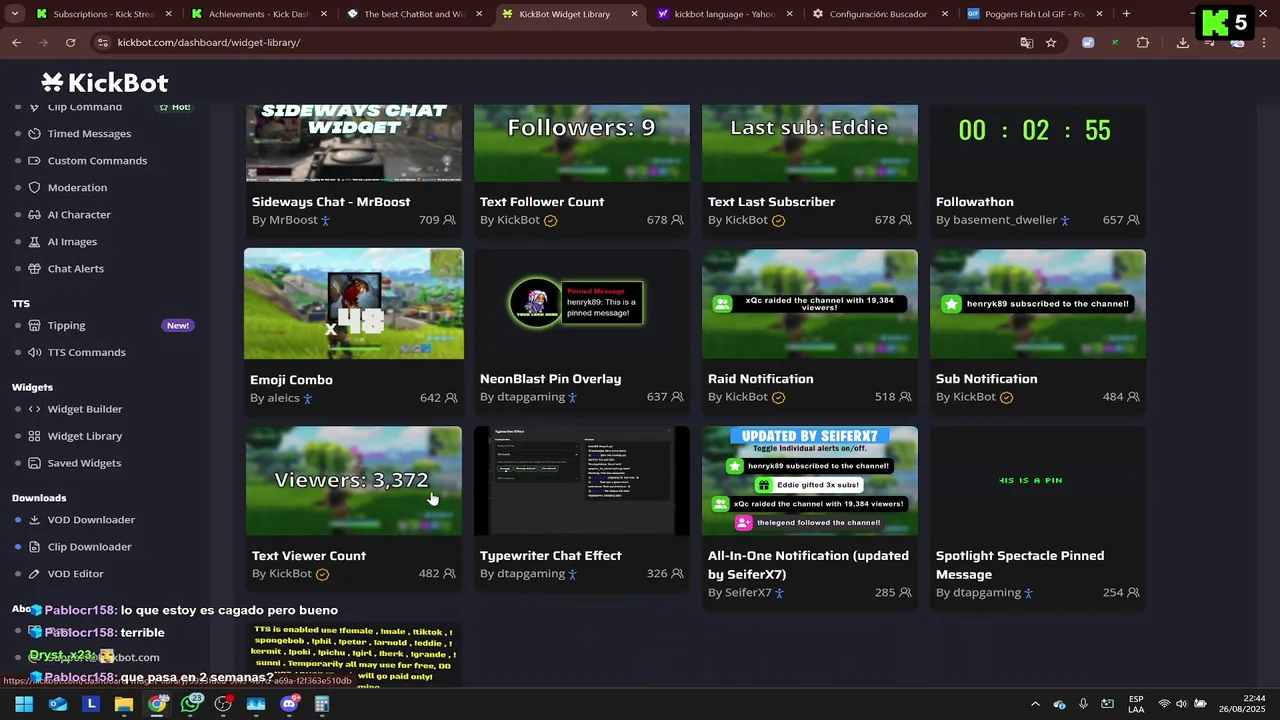This screenshot has width=1280, height=720.
Task: Open File Explorer from taskbar
Action: (124, 704)
